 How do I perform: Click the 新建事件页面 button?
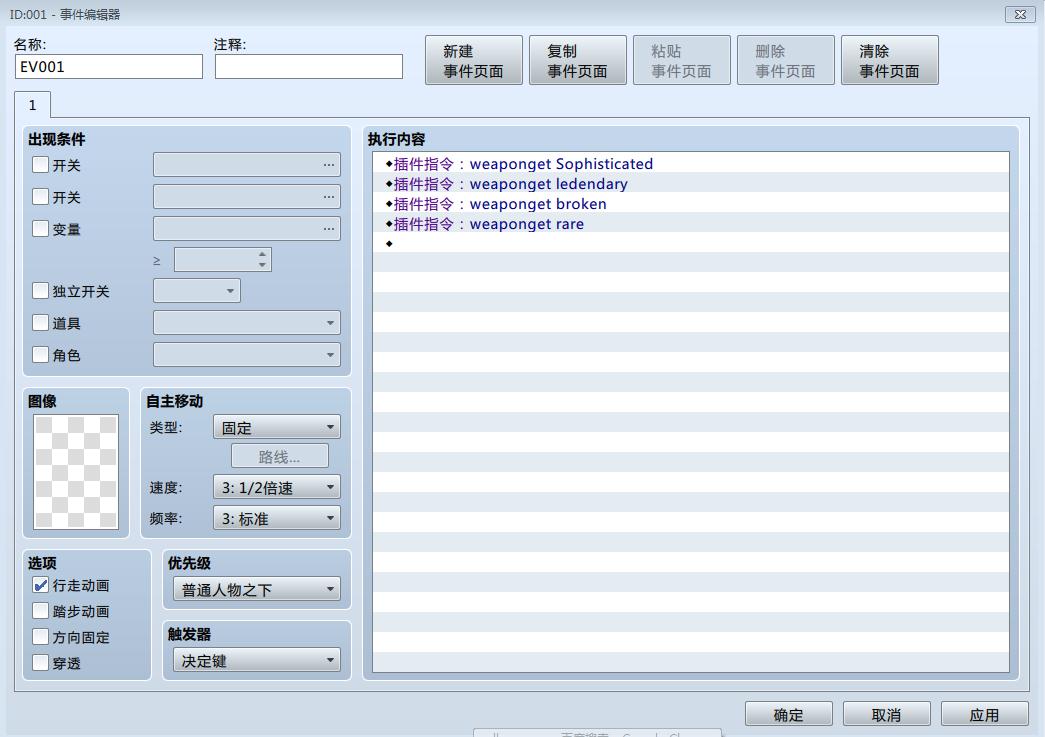[474, 61]
